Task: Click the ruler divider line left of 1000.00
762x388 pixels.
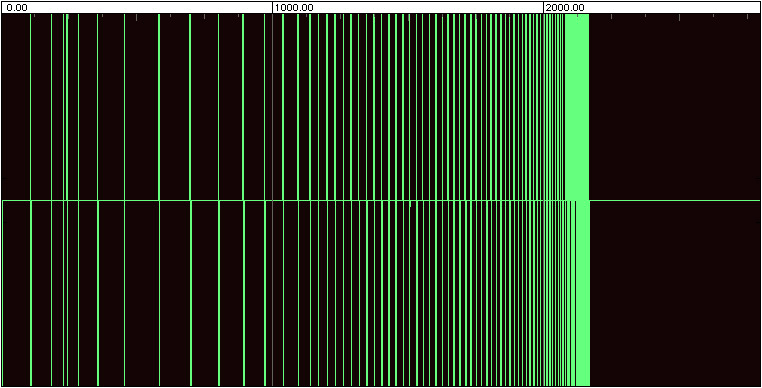Action: point(272,7)
